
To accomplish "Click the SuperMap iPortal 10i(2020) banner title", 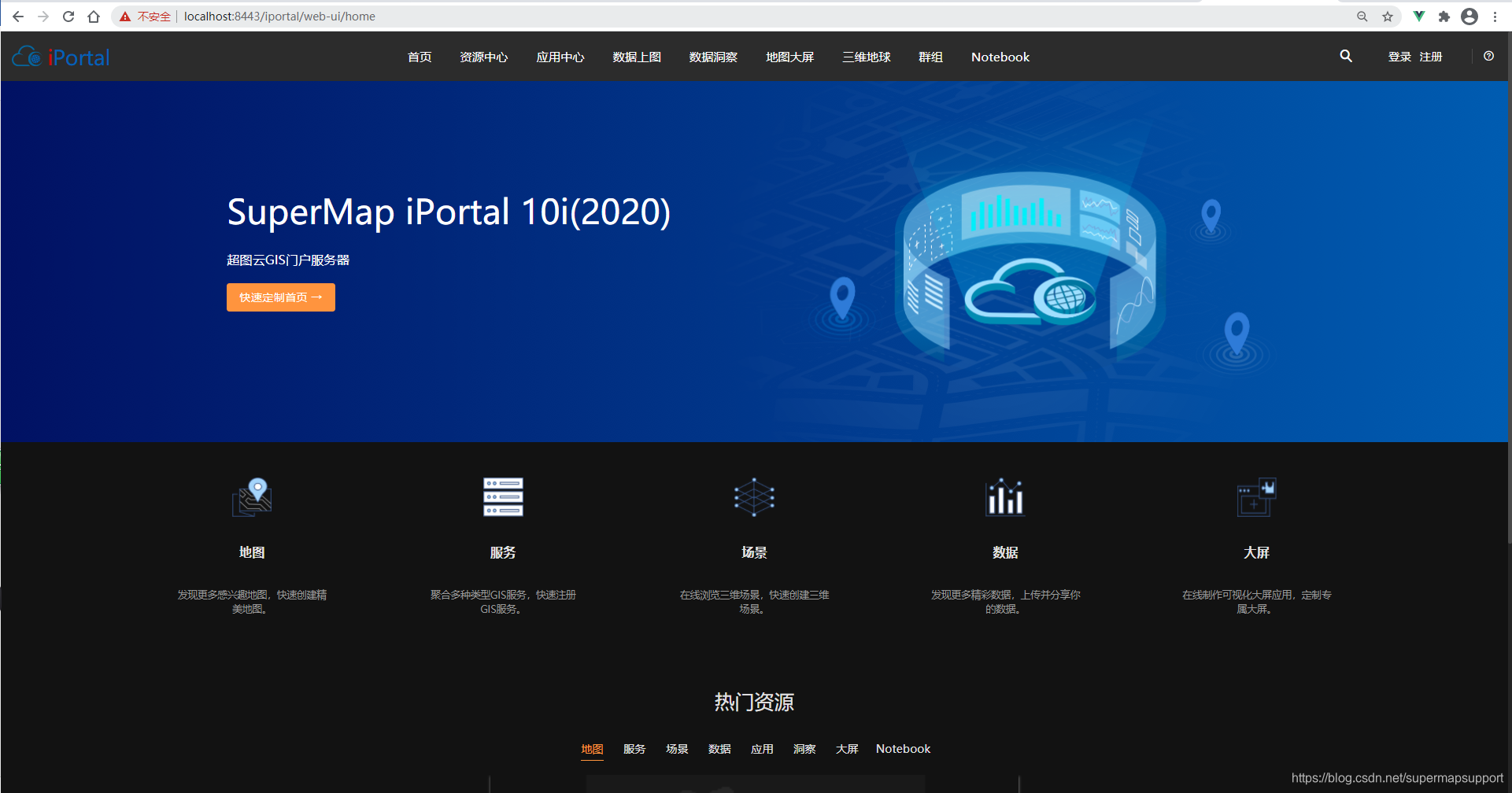I will pyautogui.click(x=449, y=212).
